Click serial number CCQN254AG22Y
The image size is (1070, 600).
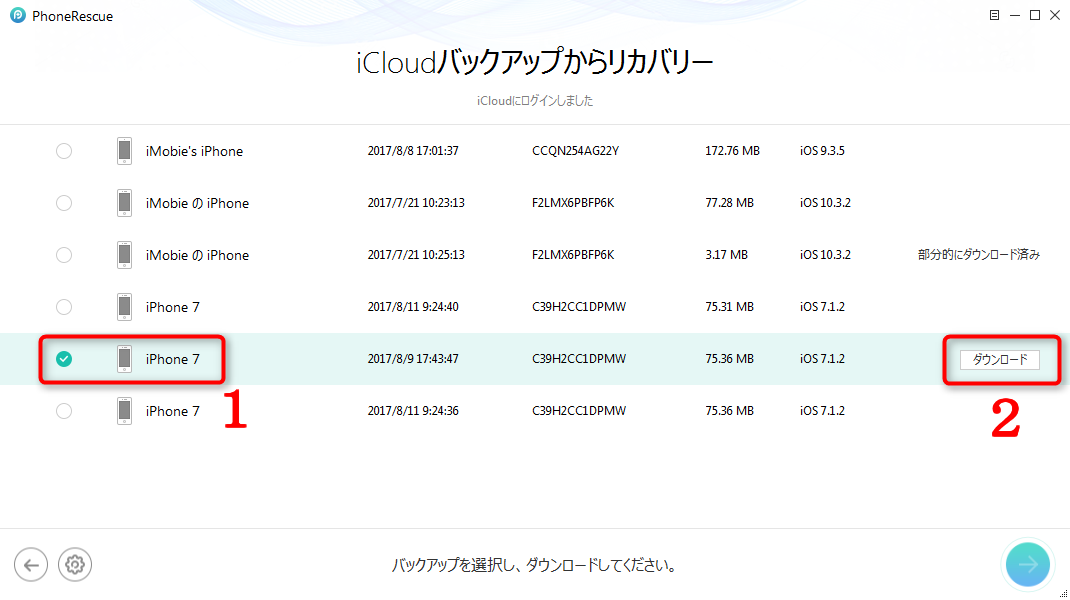coord(575,151)
